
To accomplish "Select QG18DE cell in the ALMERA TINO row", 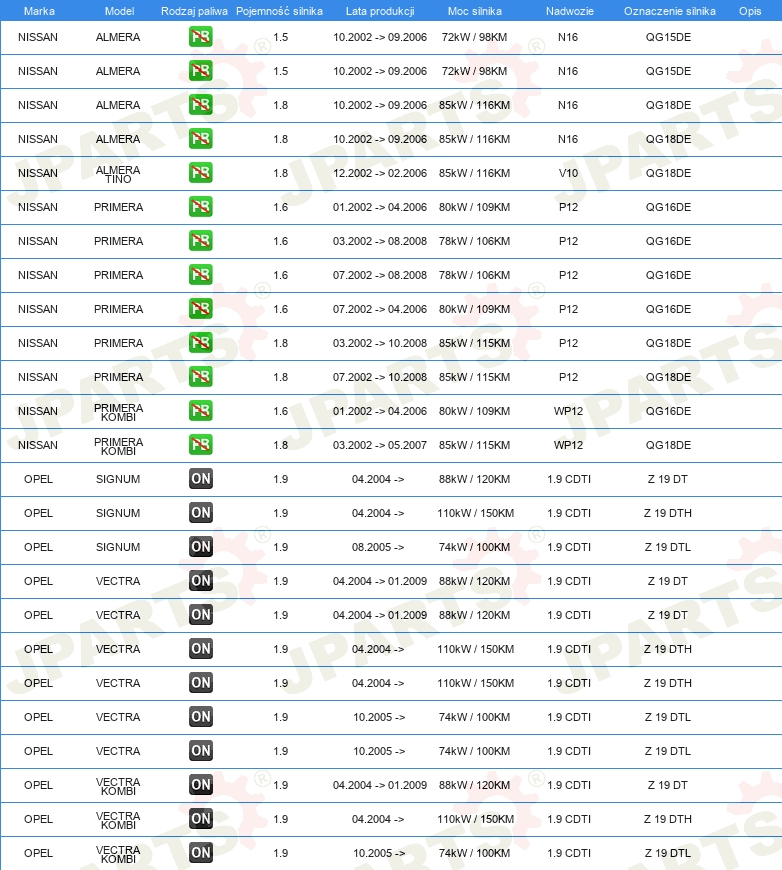I will coord(668,173).
